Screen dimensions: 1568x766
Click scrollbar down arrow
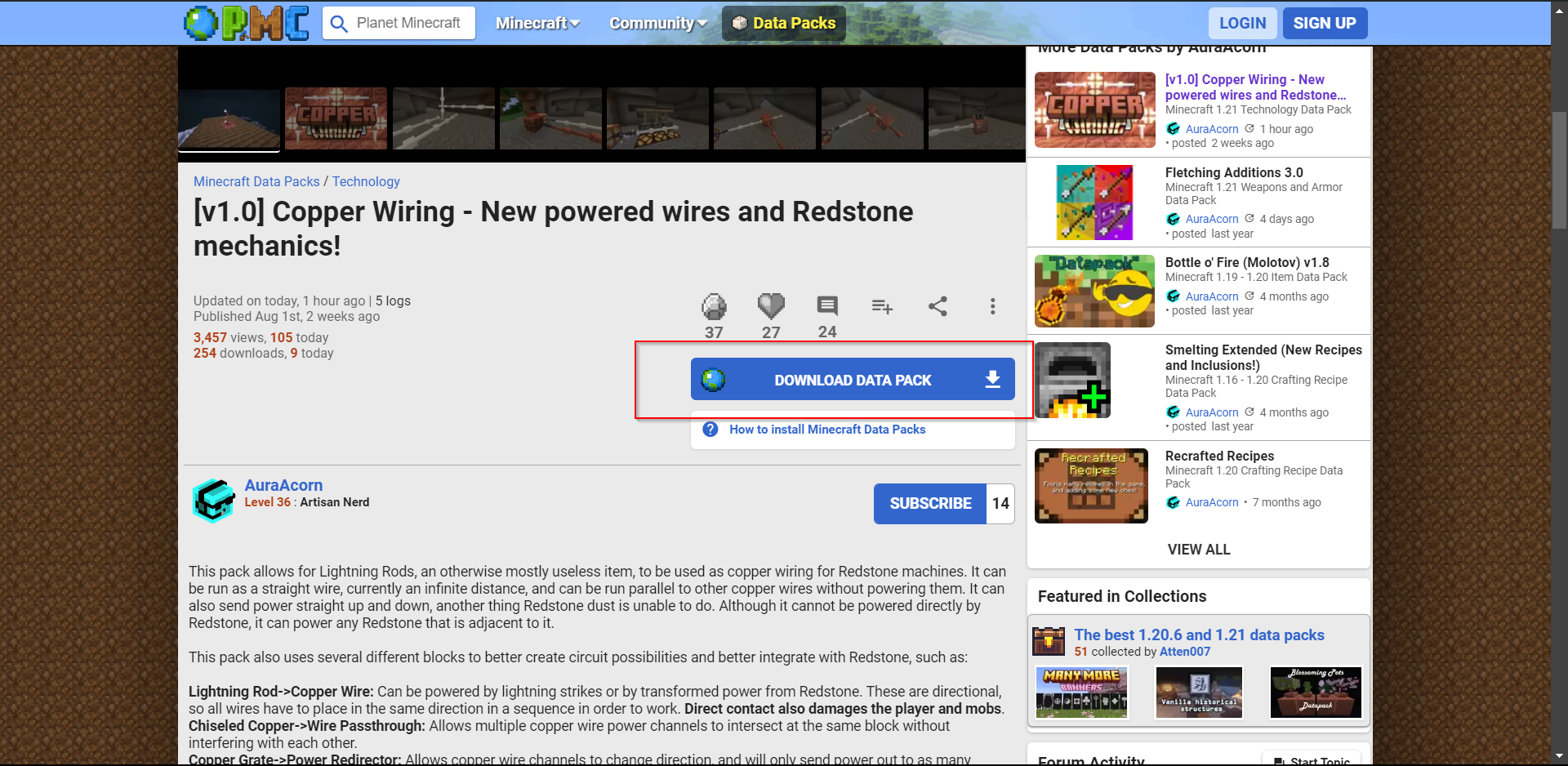click(1559, 756)
